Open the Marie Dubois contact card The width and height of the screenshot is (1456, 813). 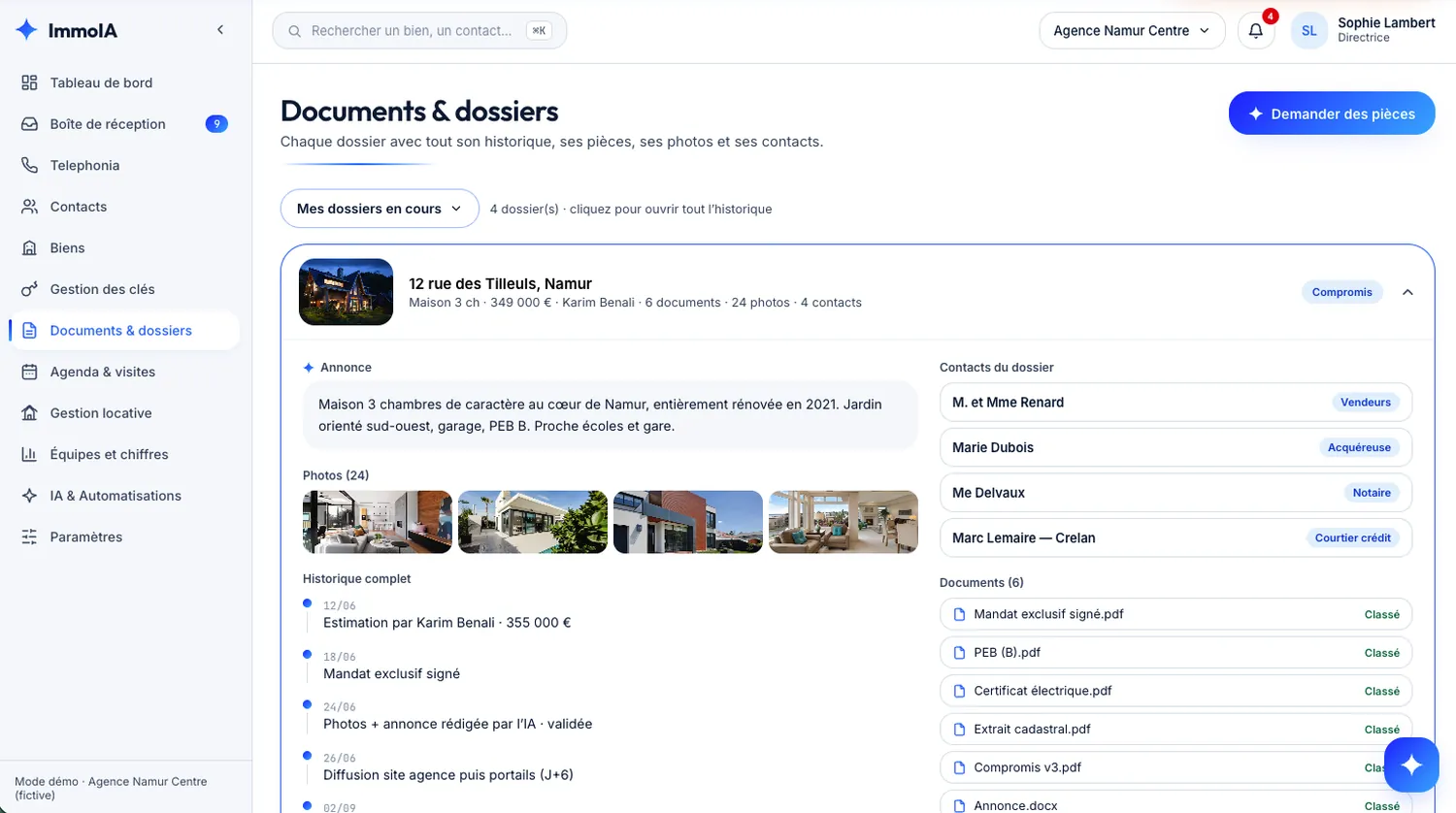point(1175,447)
